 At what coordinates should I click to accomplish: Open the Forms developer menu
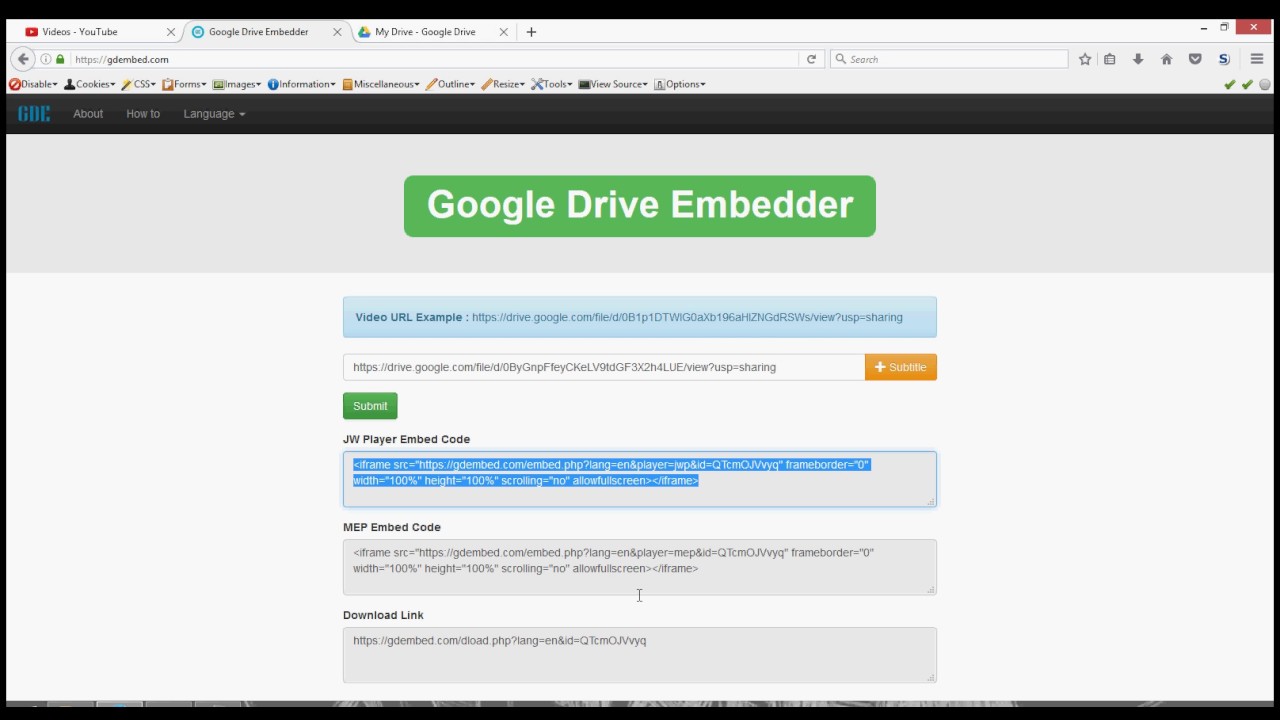184,84
